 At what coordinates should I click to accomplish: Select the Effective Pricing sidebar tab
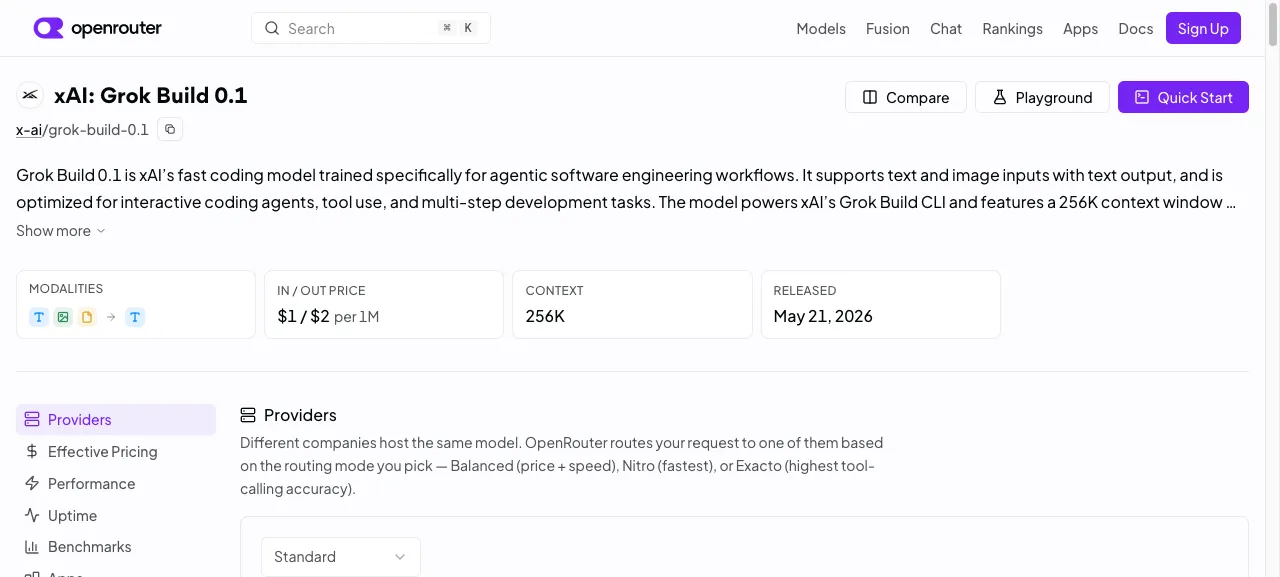point(116,452)
